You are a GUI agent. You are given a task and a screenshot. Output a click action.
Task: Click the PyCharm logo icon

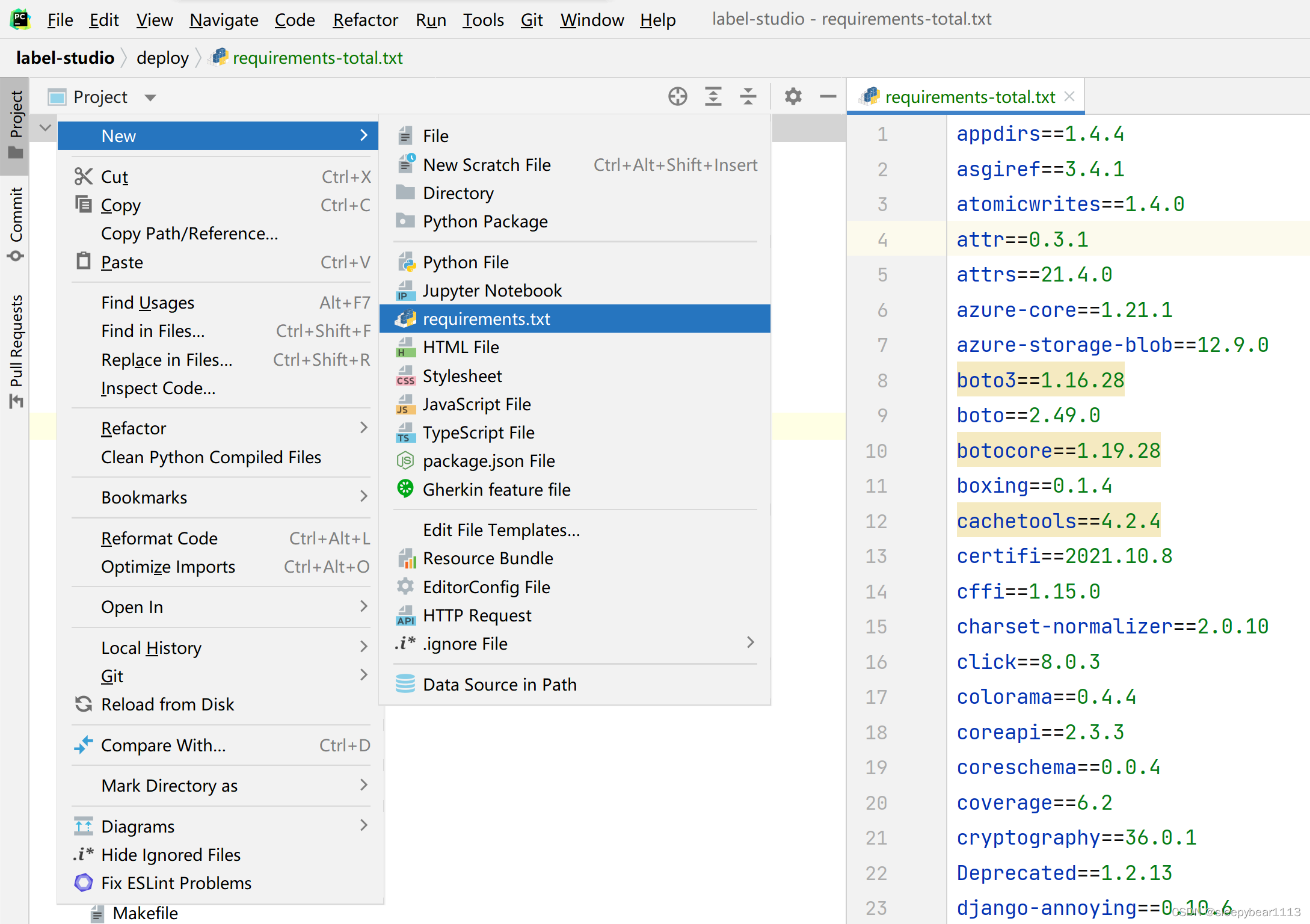[x=20, y=19]
